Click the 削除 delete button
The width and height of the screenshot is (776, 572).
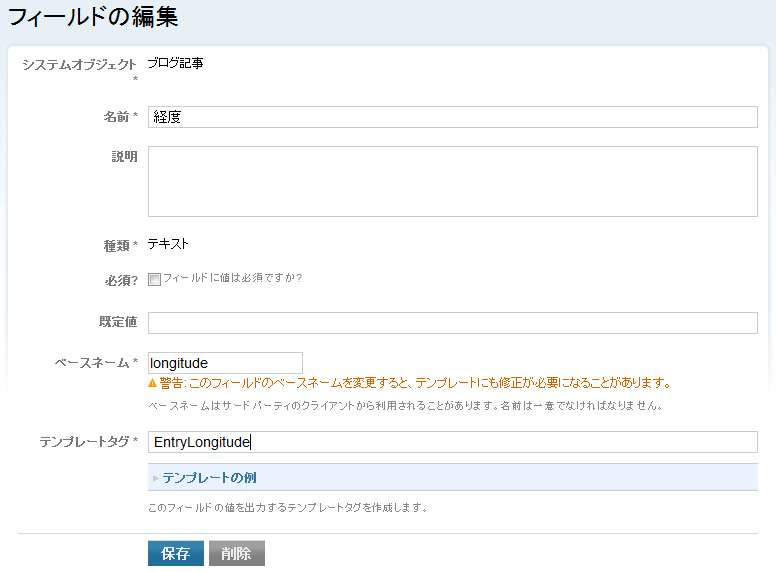[x=237, y=553]
